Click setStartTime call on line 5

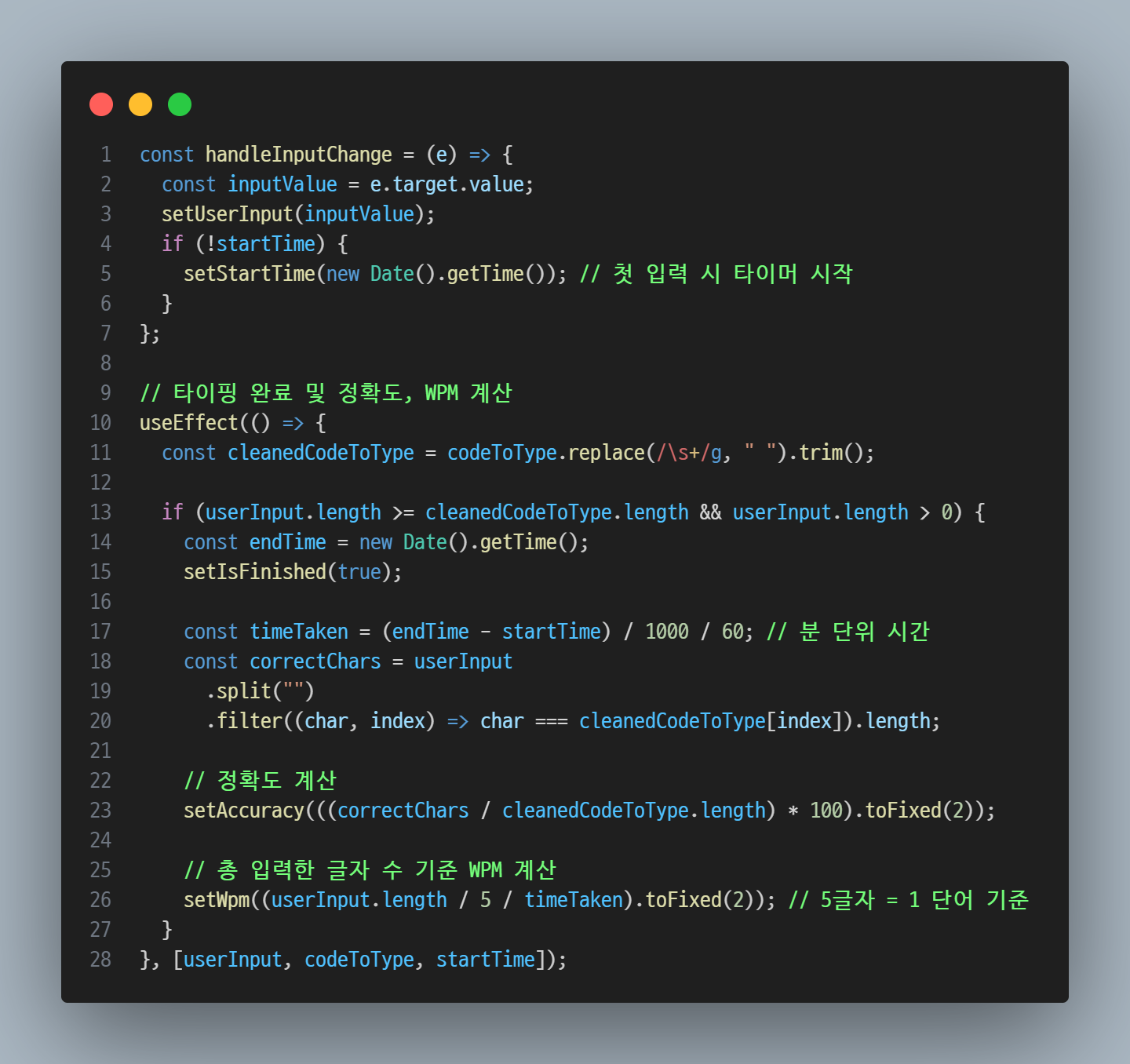tap(250, 274)
